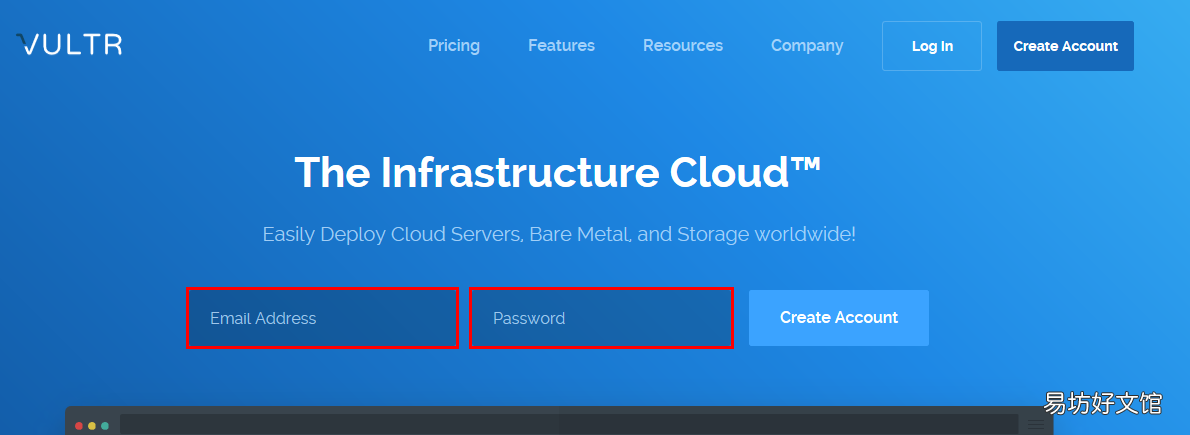This screenshot has width=1190, height=435.
Task: Click the hamburger icon in the mockup window
Action: pyautogui.click(x=1036, y=425)
